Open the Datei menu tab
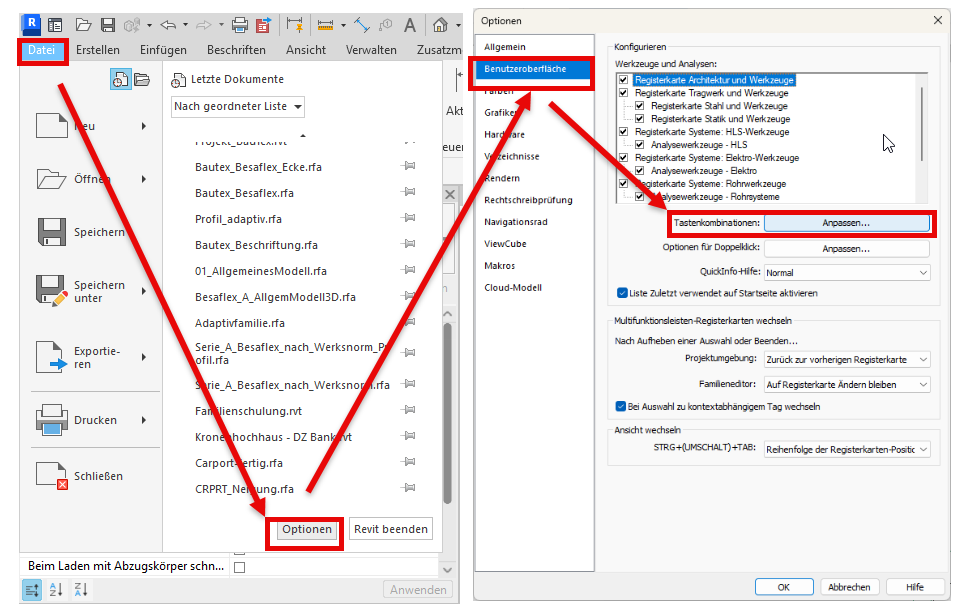 click(x=42, y=50)
